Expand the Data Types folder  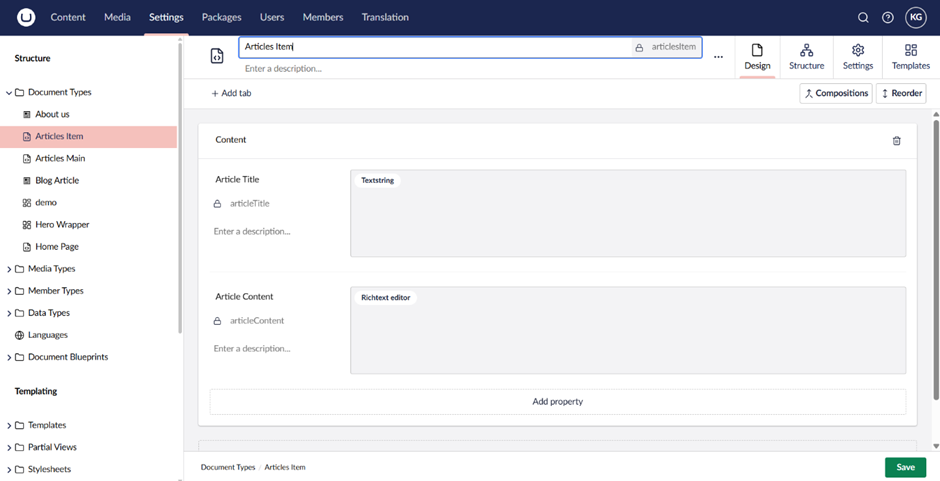tap(8, 313)
